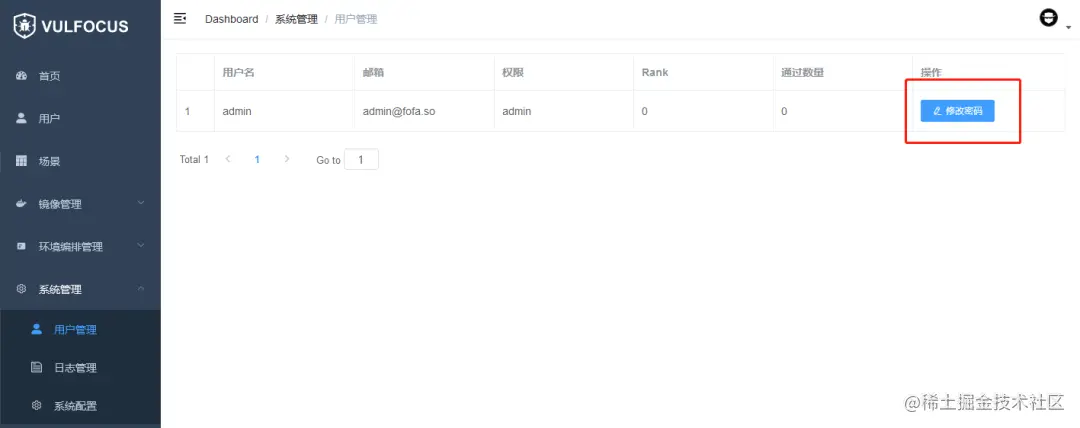Select page 1 in pagination
Viewport: 1080px width, 428px height.
pyautogui.click(x=258, y=159)
